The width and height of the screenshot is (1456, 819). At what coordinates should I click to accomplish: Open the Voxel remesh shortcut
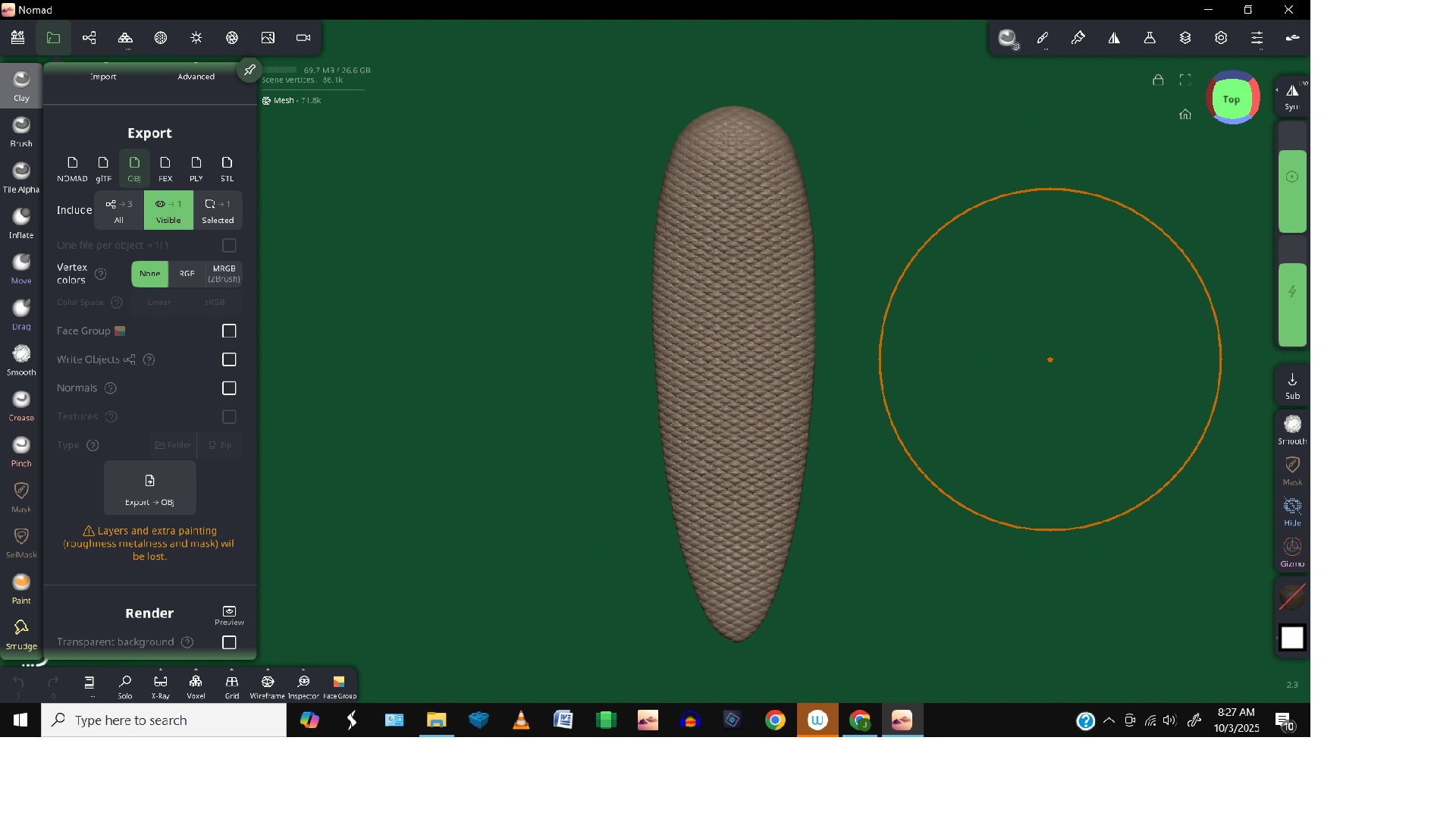(196, 685)
